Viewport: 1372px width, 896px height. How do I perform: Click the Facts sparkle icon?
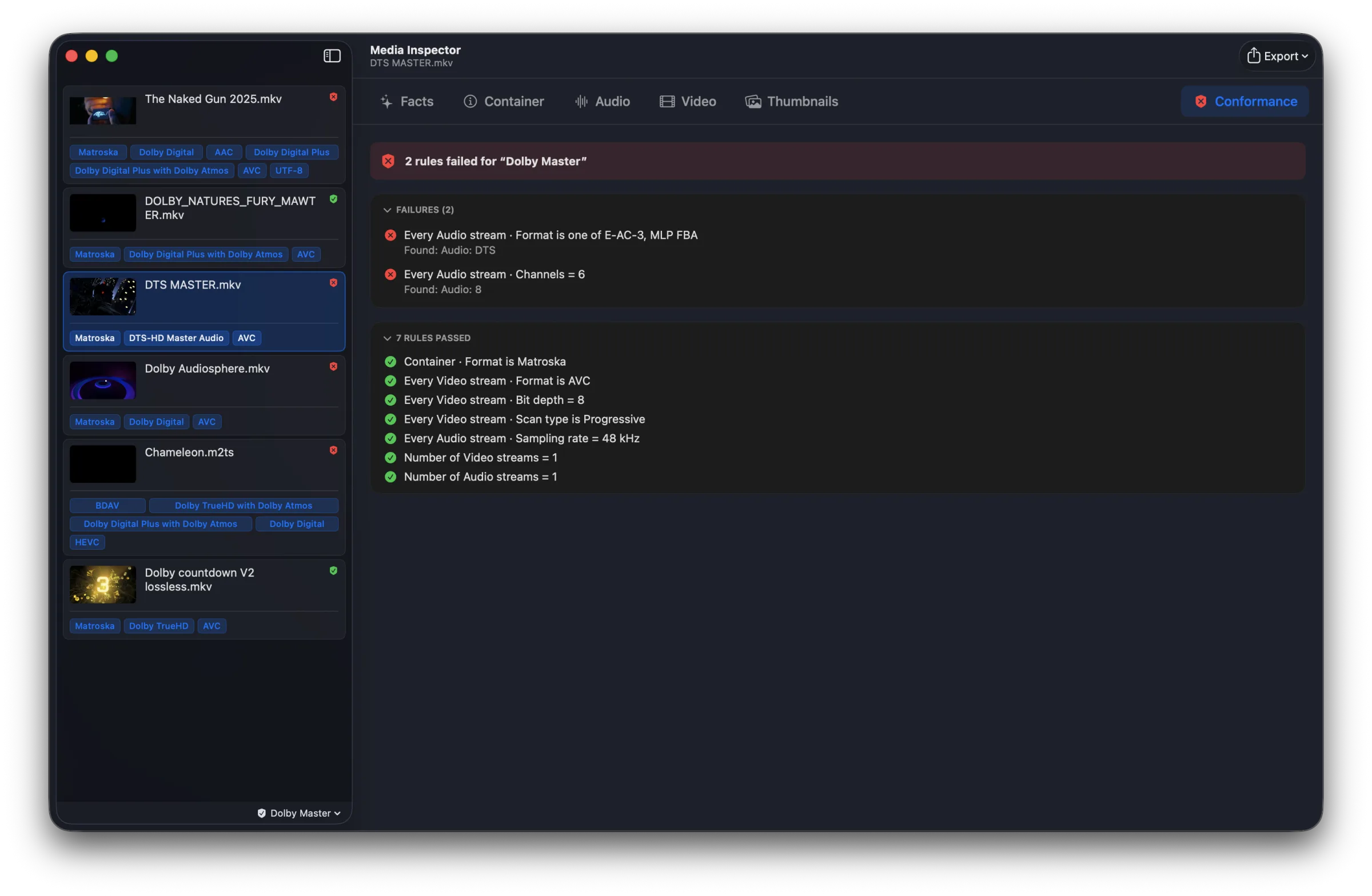click(x=386, y=102)
